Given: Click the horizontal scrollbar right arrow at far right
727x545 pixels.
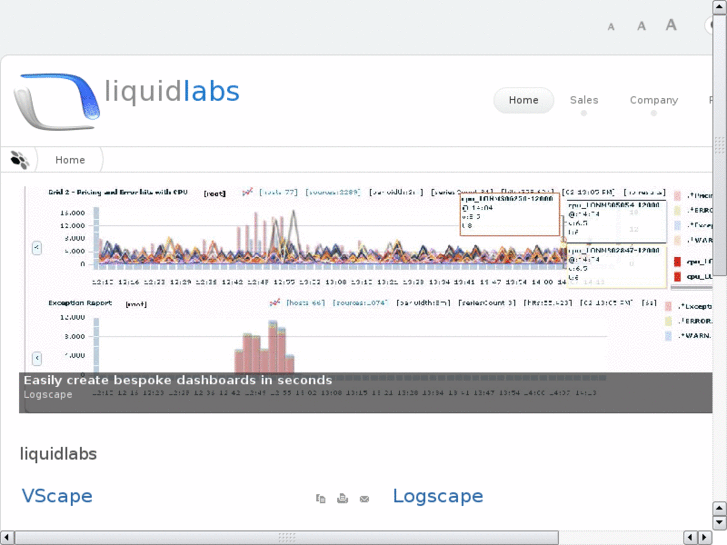Looking at the screenshot, I should pos(705,538).
